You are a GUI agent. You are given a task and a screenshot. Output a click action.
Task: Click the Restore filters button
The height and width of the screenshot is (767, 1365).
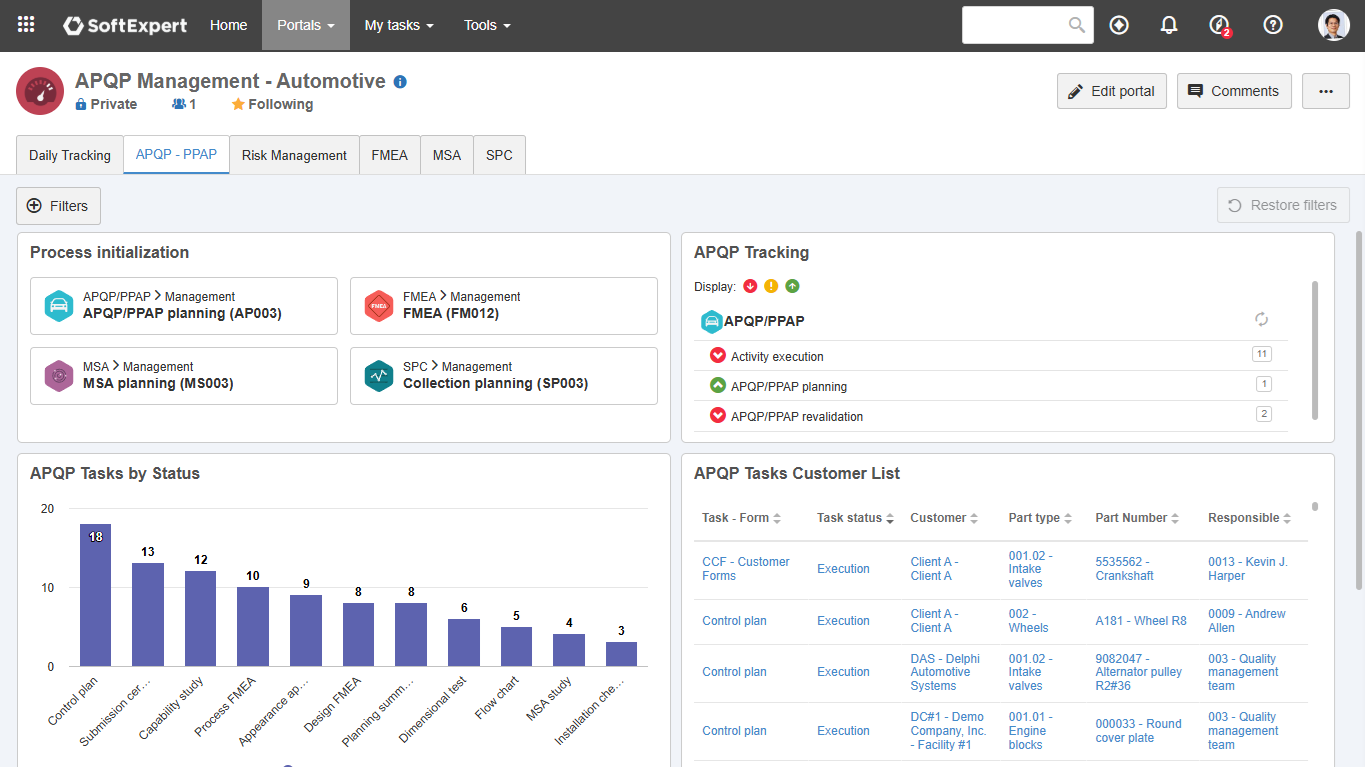click(1283, 205)
